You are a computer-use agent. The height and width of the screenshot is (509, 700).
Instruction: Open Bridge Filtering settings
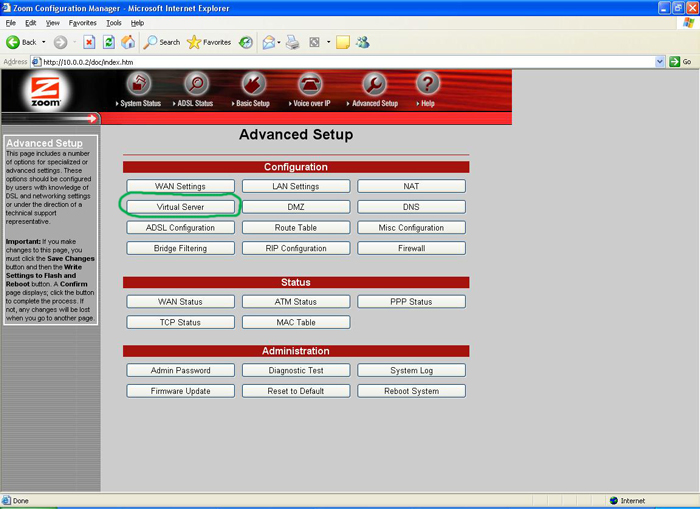click(180, 248)
